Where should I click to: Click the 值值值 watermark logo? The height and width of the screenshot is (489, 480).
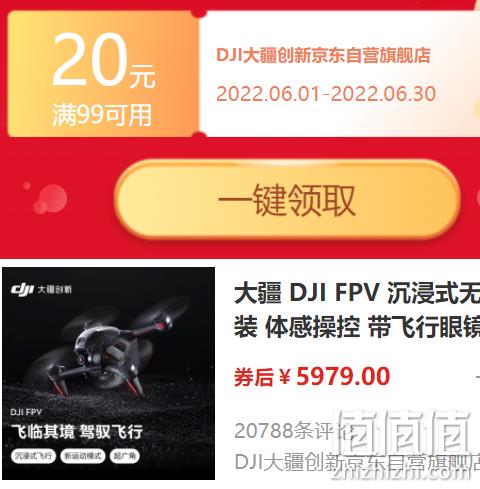pyautogui.click(x=404, y=432)
